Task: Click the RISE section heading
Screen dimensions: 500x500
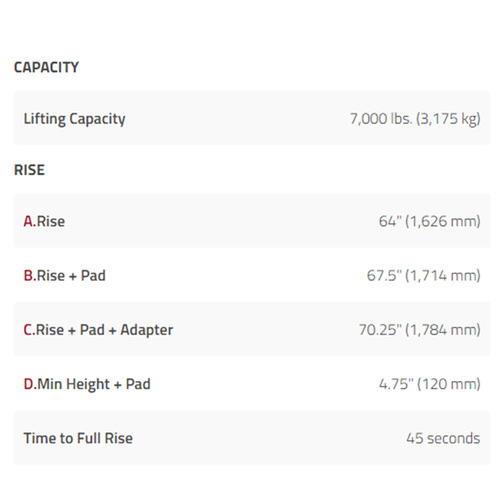Action: [x=29, y=170]
